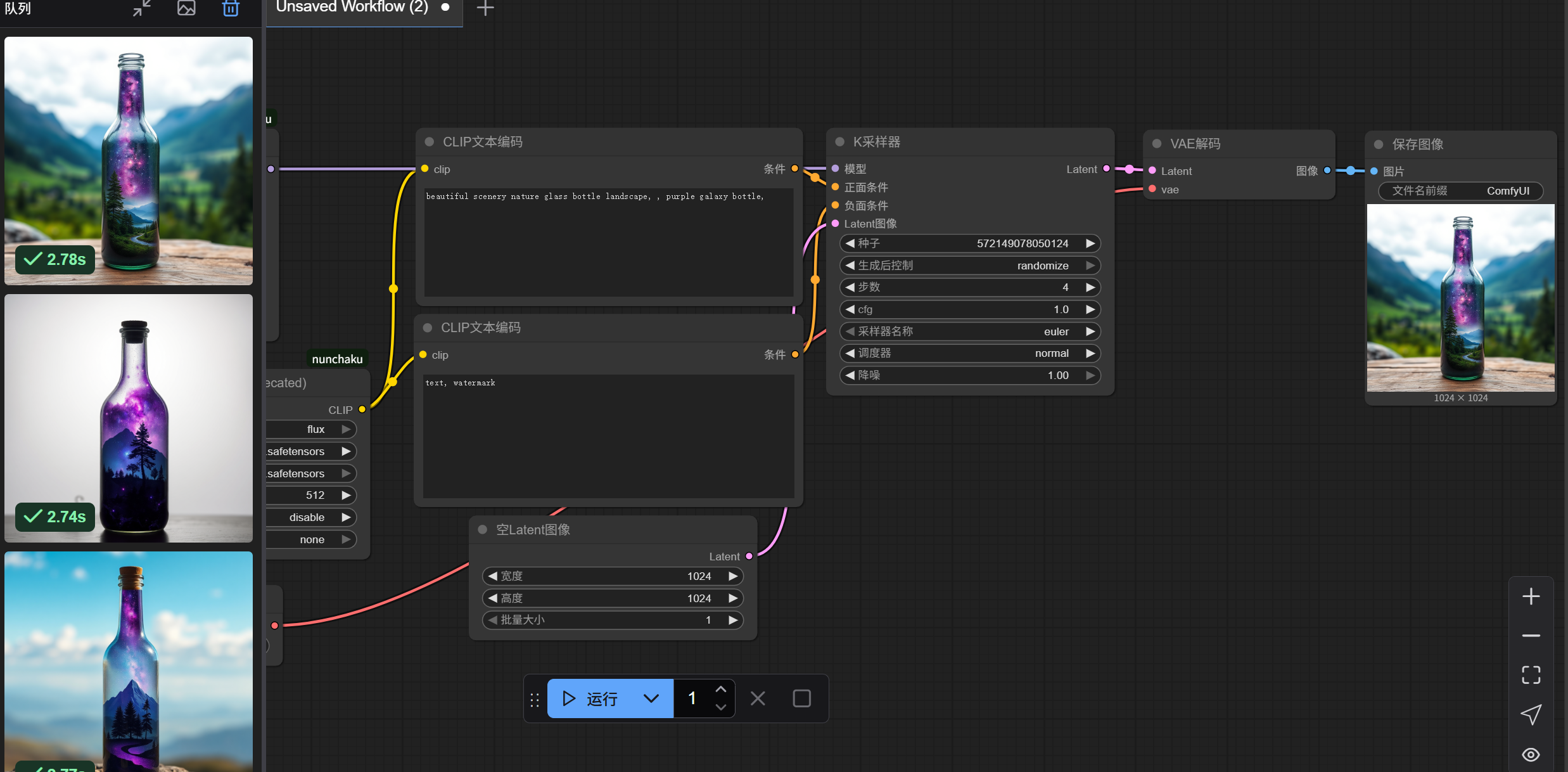The image size is (1568, 772).
Task: Toggle the K采样器 node collapse dot
Action: pos(840,142)
